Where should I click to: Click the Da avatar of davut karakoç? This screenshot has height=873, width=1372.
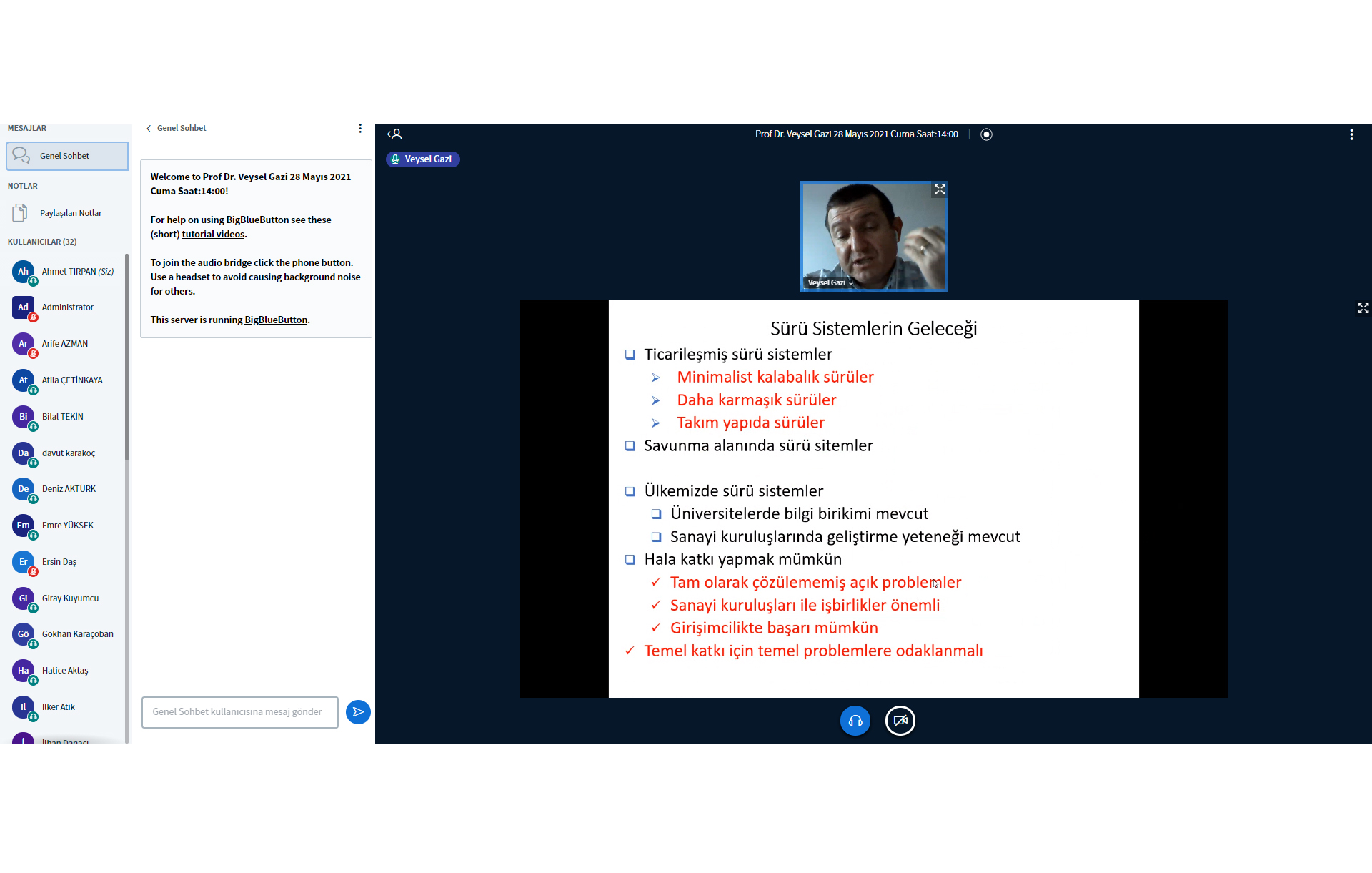[x=23, y=453]
